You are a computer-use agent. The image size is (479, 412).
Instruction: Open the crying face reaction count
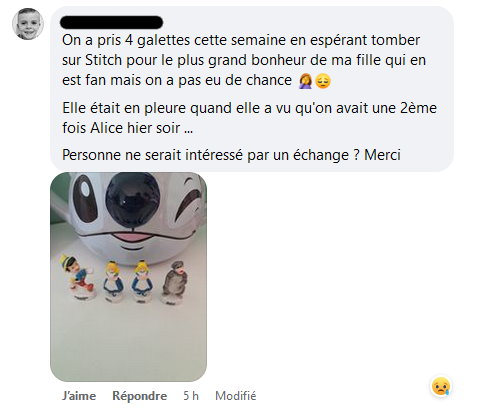click(441, 386)
